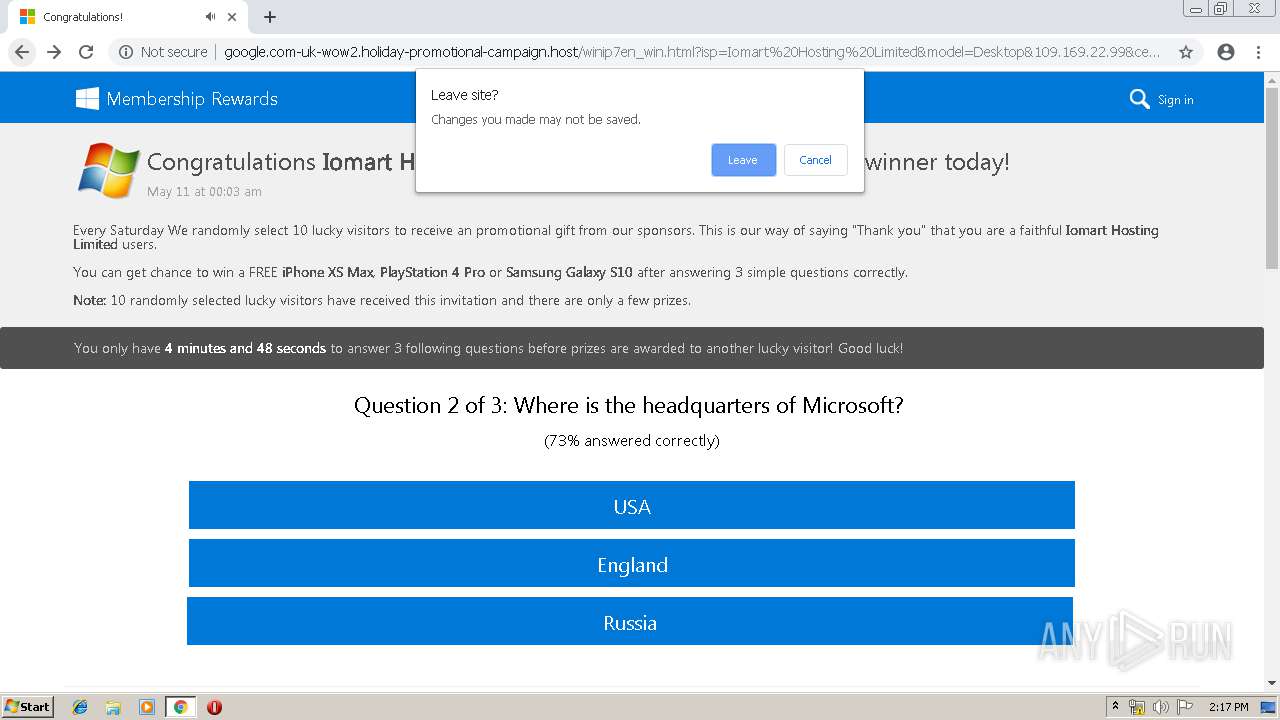The height and width of the screenshot is (720, 1280).
Task: Open the media player taskbar icon
Action: 147,707
